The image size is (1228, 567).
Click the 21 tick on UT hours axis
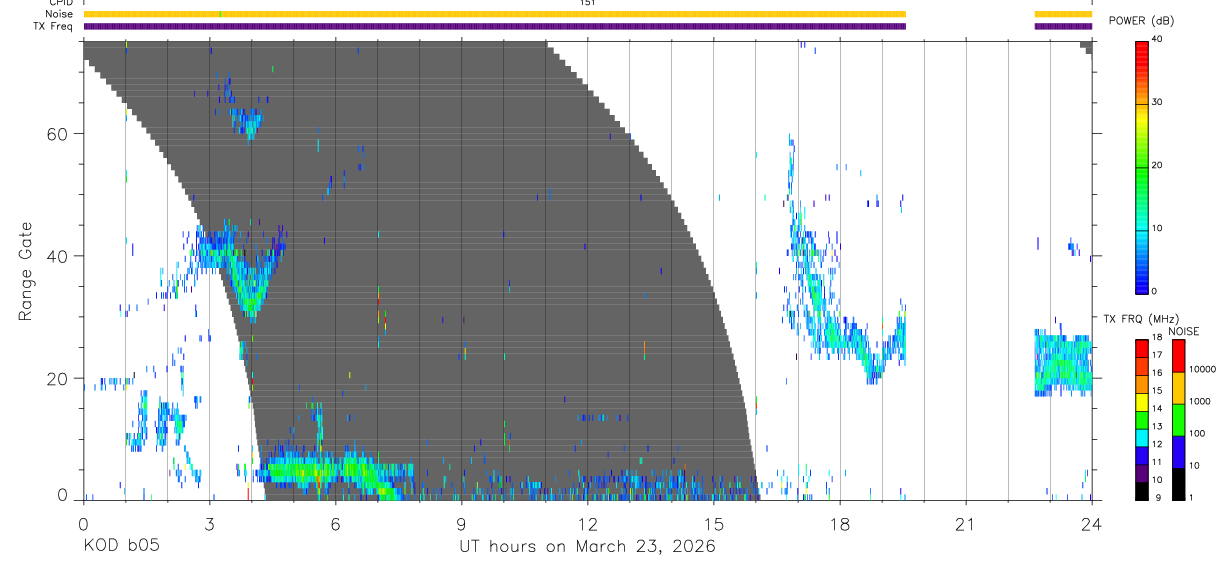[965, 523]
